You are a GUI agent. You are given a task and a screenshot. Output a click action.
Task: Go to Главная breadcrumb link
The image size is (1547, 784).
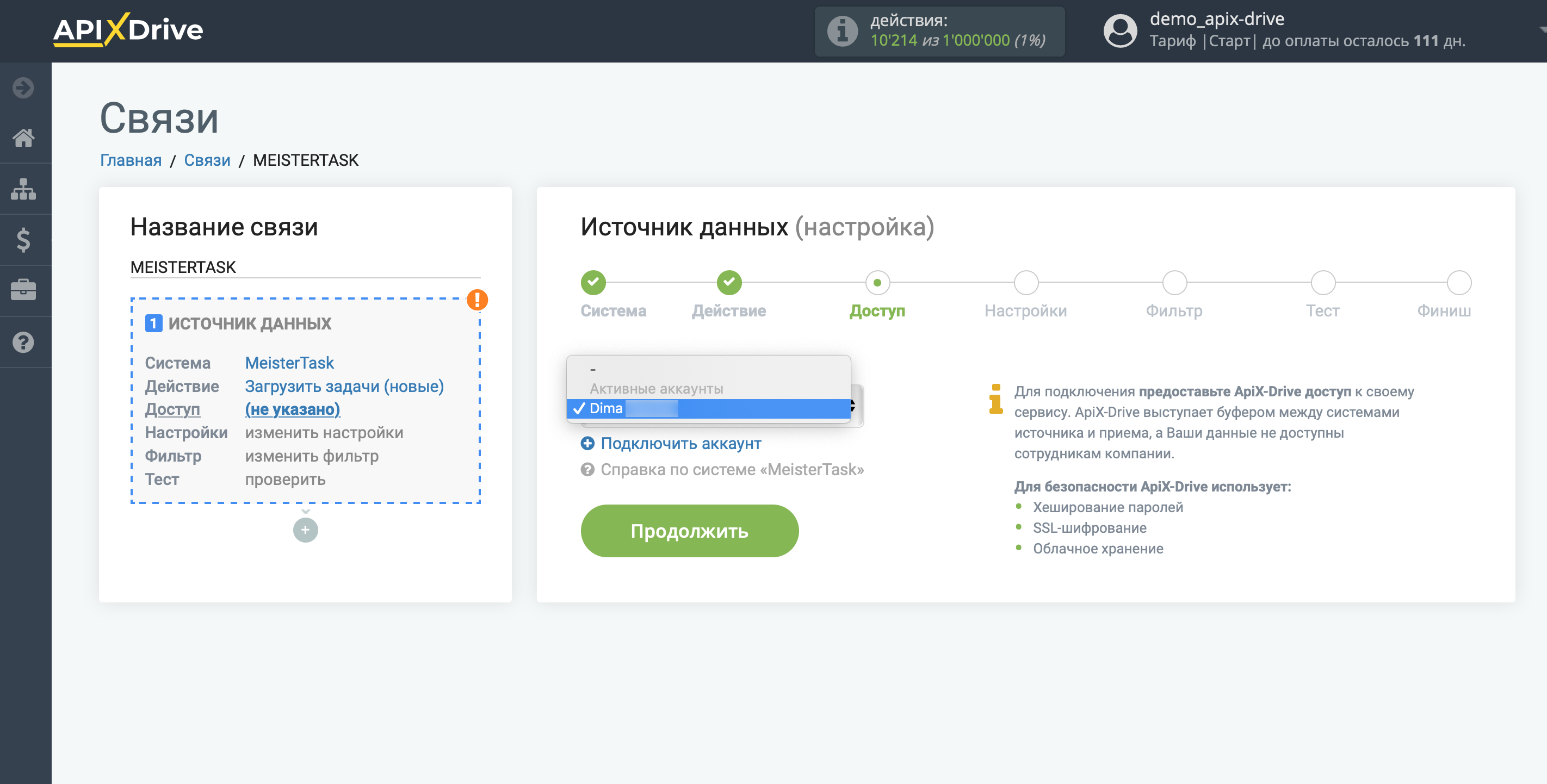click(131, 160)
